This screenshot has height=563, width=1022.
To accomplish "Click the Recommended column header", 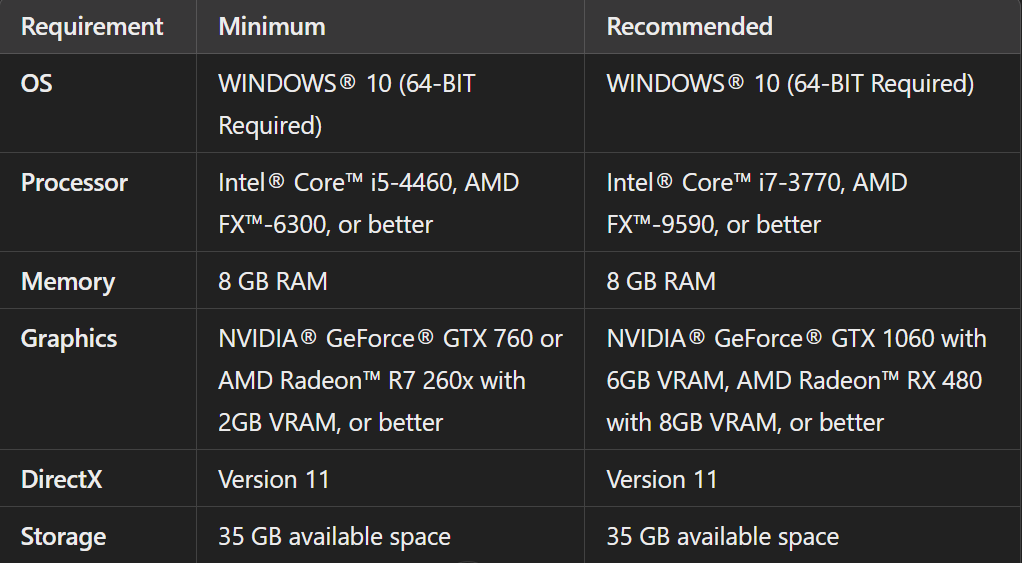I will pos(690,26).
